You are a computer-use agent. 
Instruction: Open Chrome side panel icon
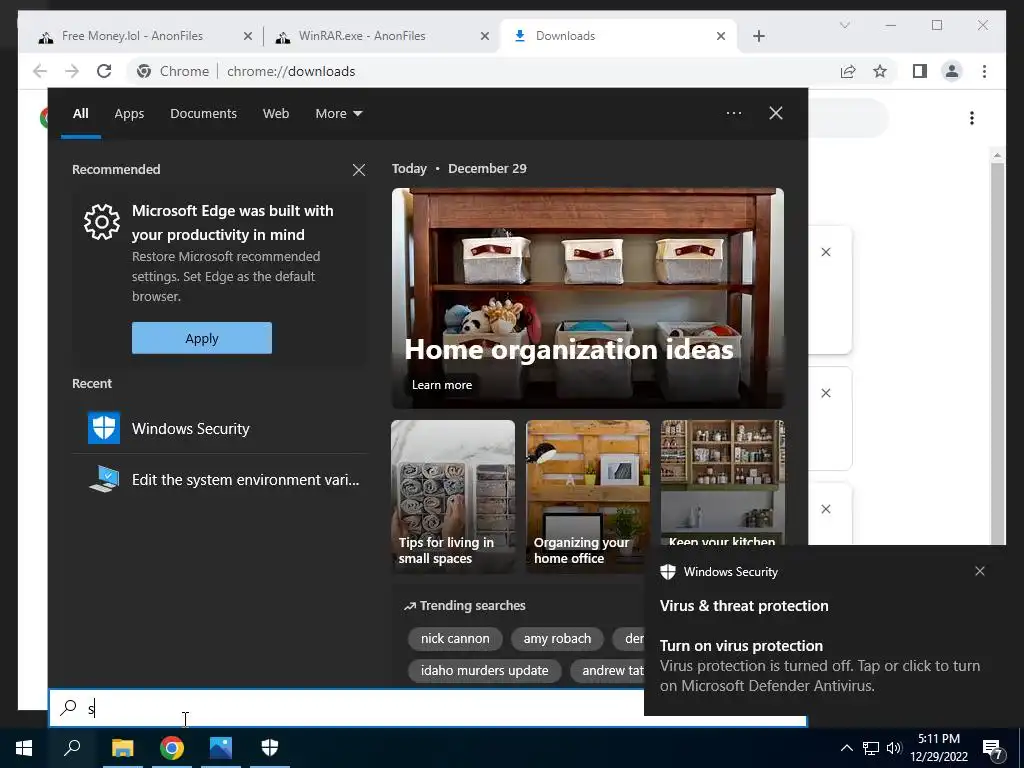pos(920,71)
